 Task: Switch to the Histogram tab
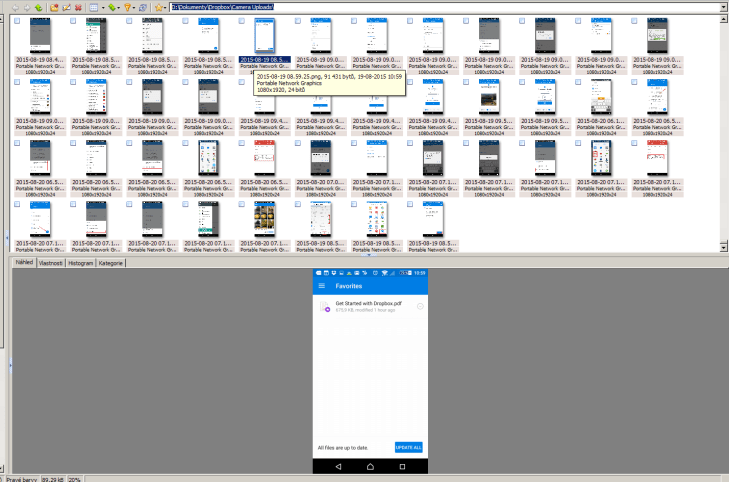point(81,263)
